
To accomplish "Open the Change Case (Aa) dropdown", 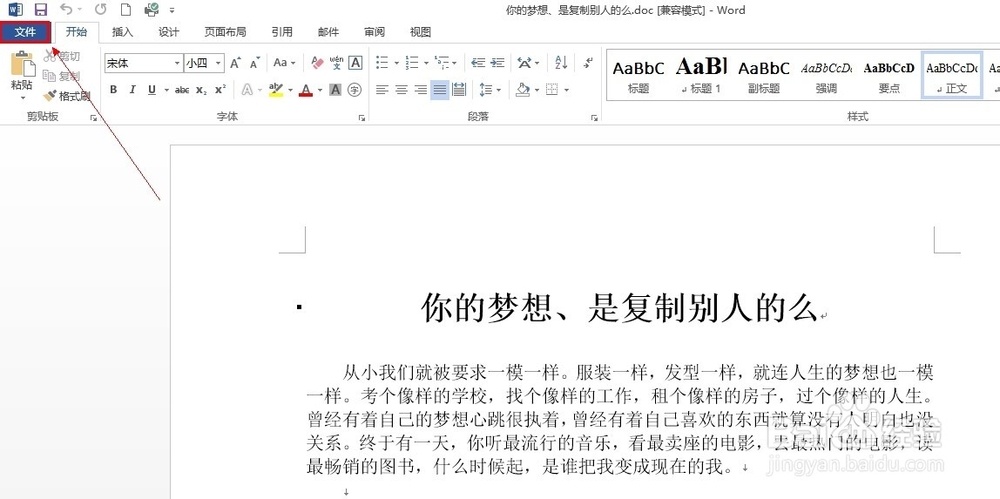I will (x=284, y=63).
